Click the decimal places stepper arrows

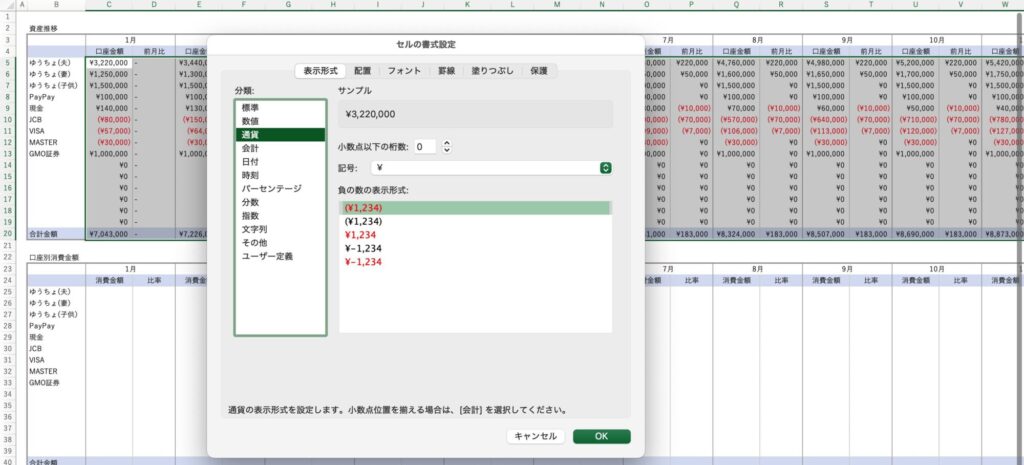coord(446,147)
